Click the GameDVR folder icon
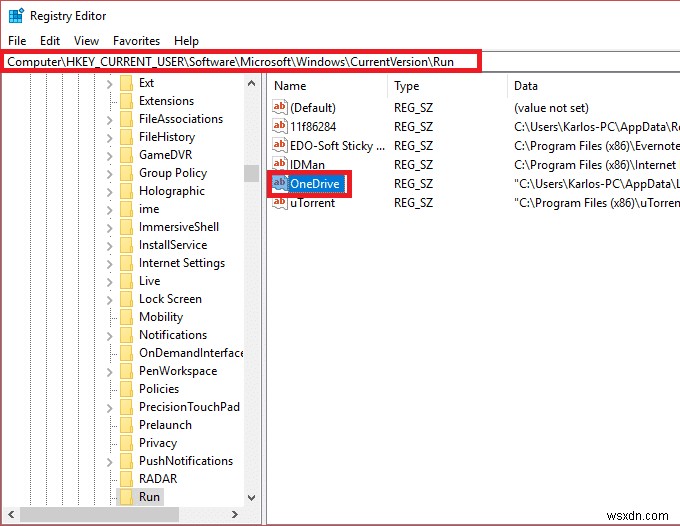The image size is (680, 526). point(126,155)
